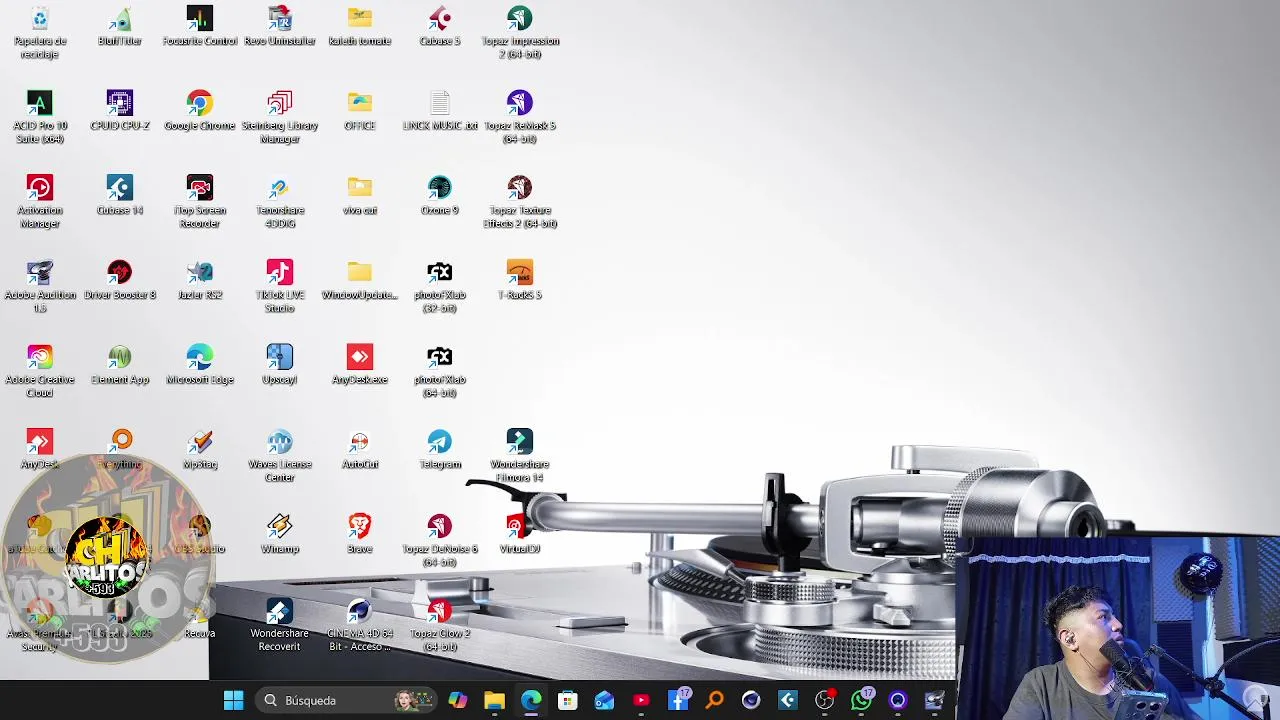
Task: Select the ACID Pro 10 Suite shortcut
Action: point(40,116)
